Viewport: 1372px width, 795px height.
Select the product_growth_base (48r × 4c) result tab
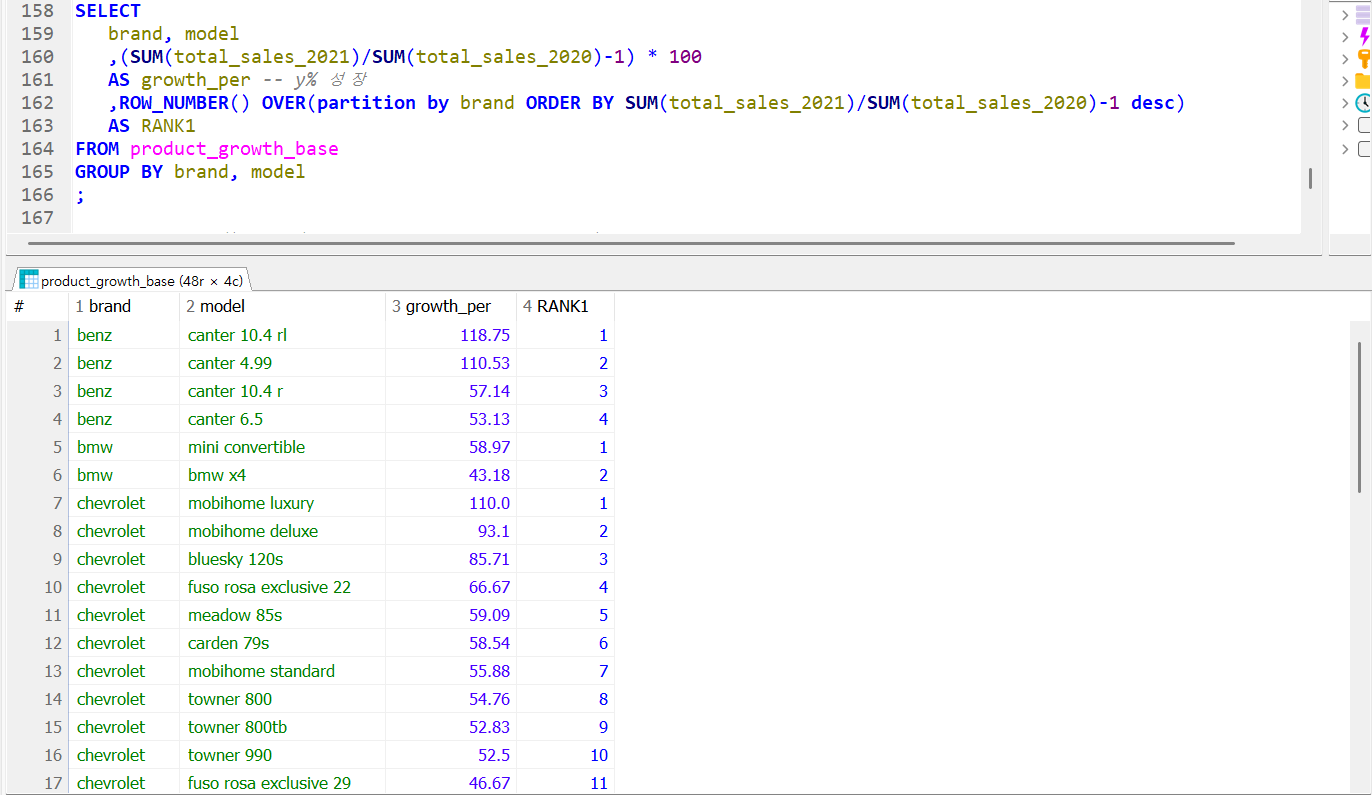pyautogui.click(x=131, y=280)
